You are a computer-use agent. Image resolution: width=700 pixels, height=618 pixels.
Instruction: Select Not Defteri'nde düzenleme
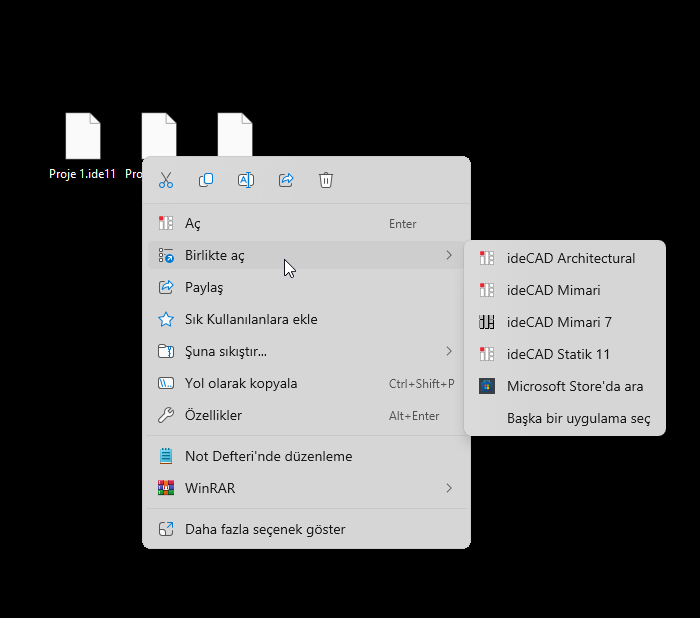tap(306, 456)
